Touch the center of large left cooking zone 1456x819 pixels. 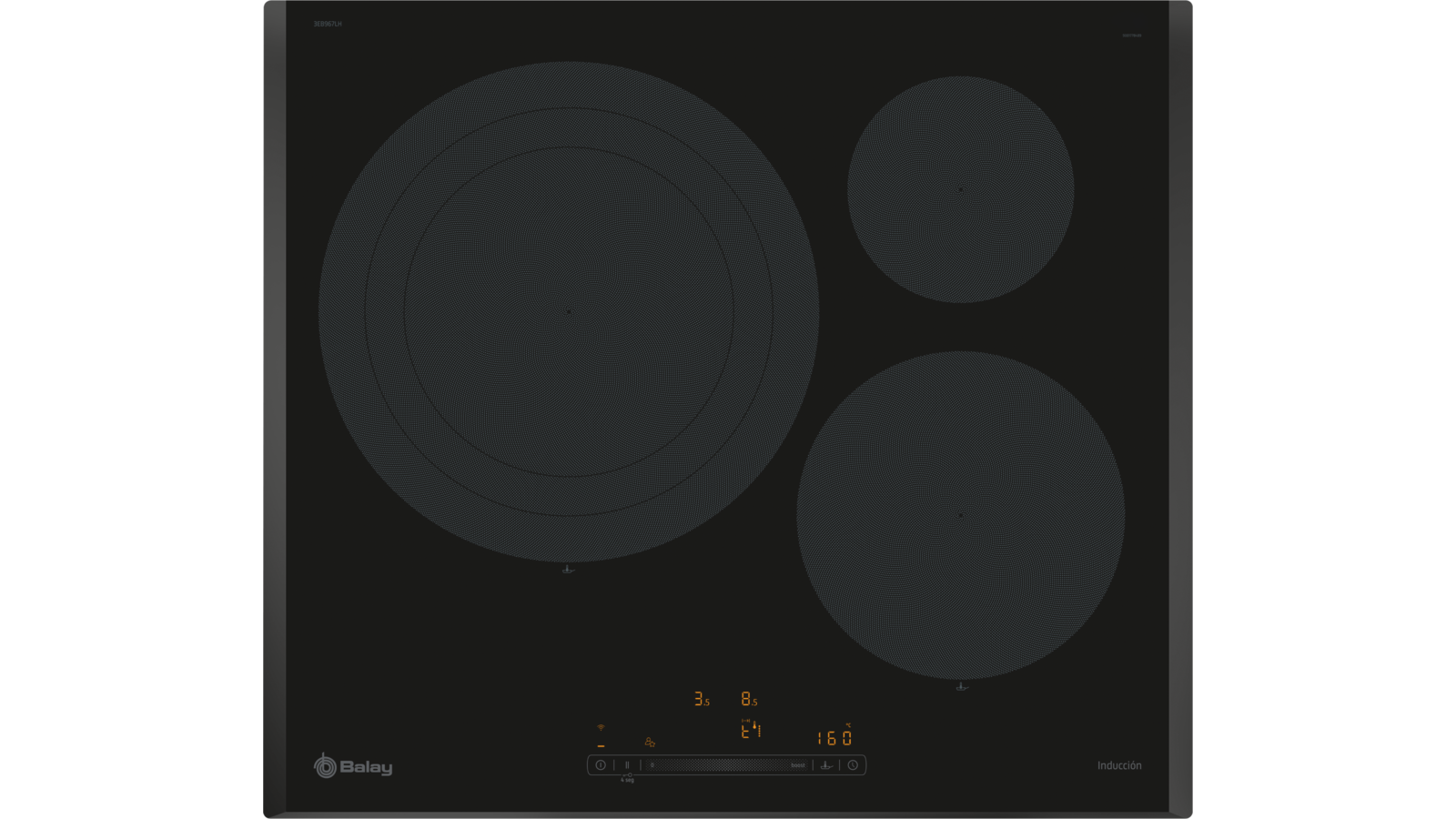pyautogui.click(x=569, y=311)
